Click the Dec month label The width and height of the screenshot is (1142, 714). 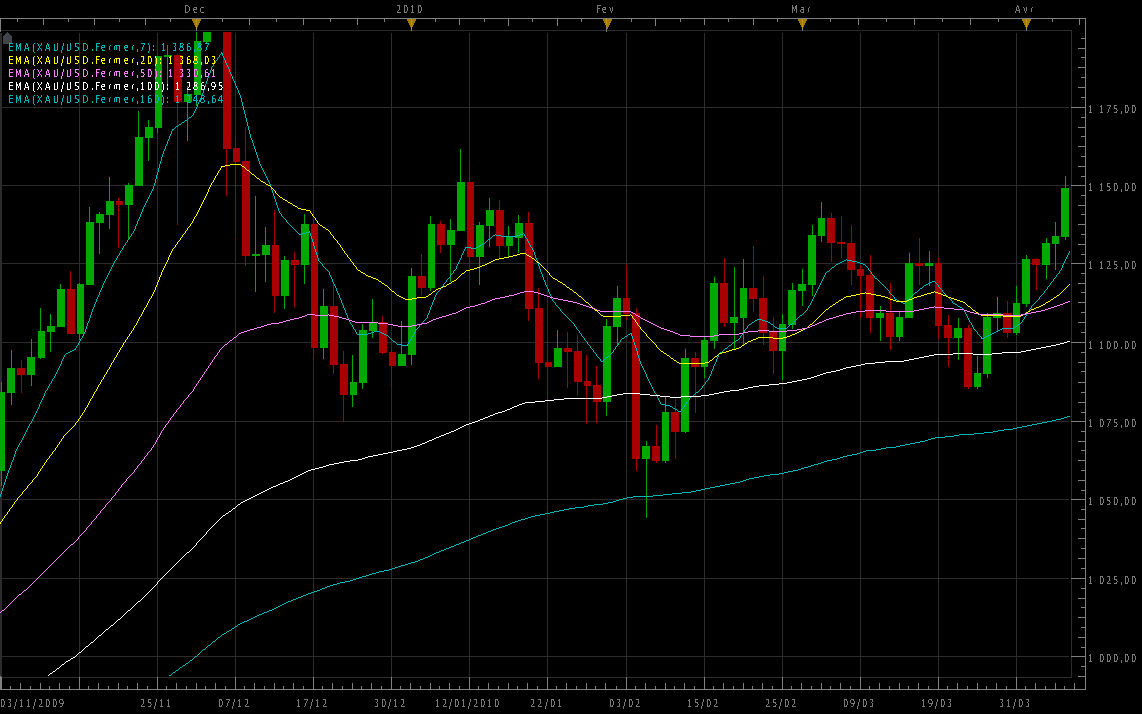[x=194, y=9]
